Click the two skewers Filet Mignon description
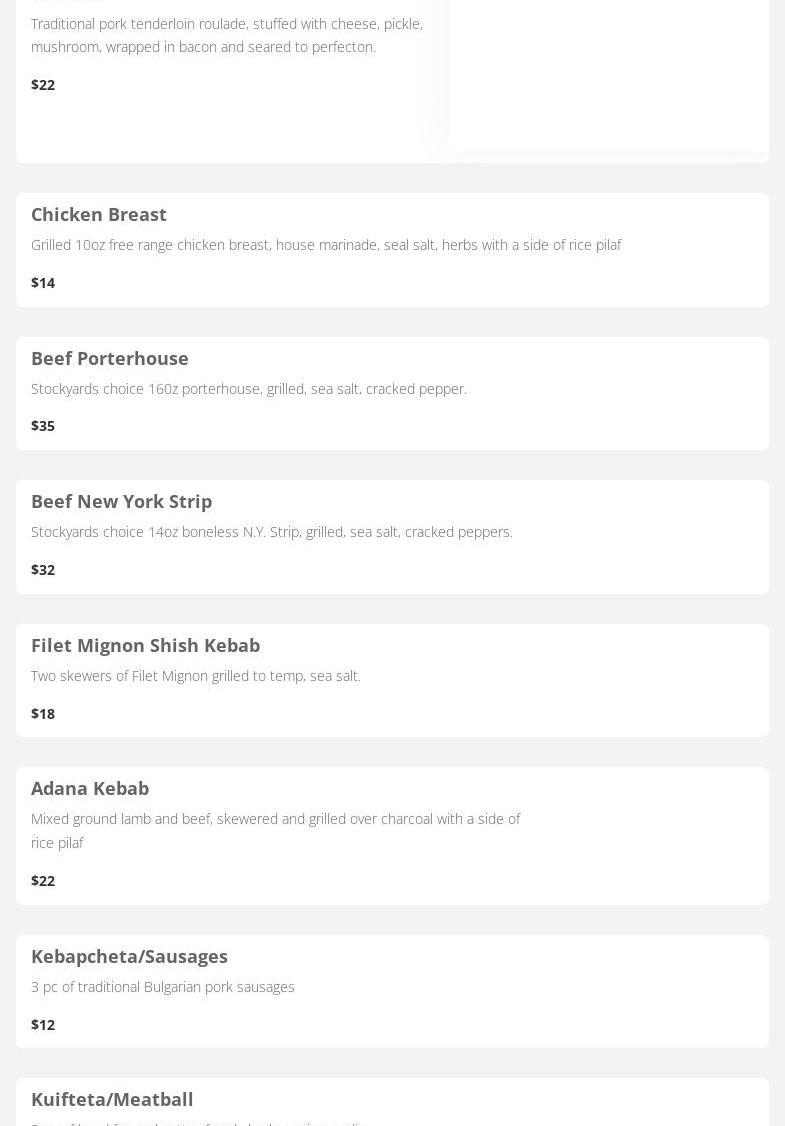This screenshot has height=1126, width=785. (195, 675)
